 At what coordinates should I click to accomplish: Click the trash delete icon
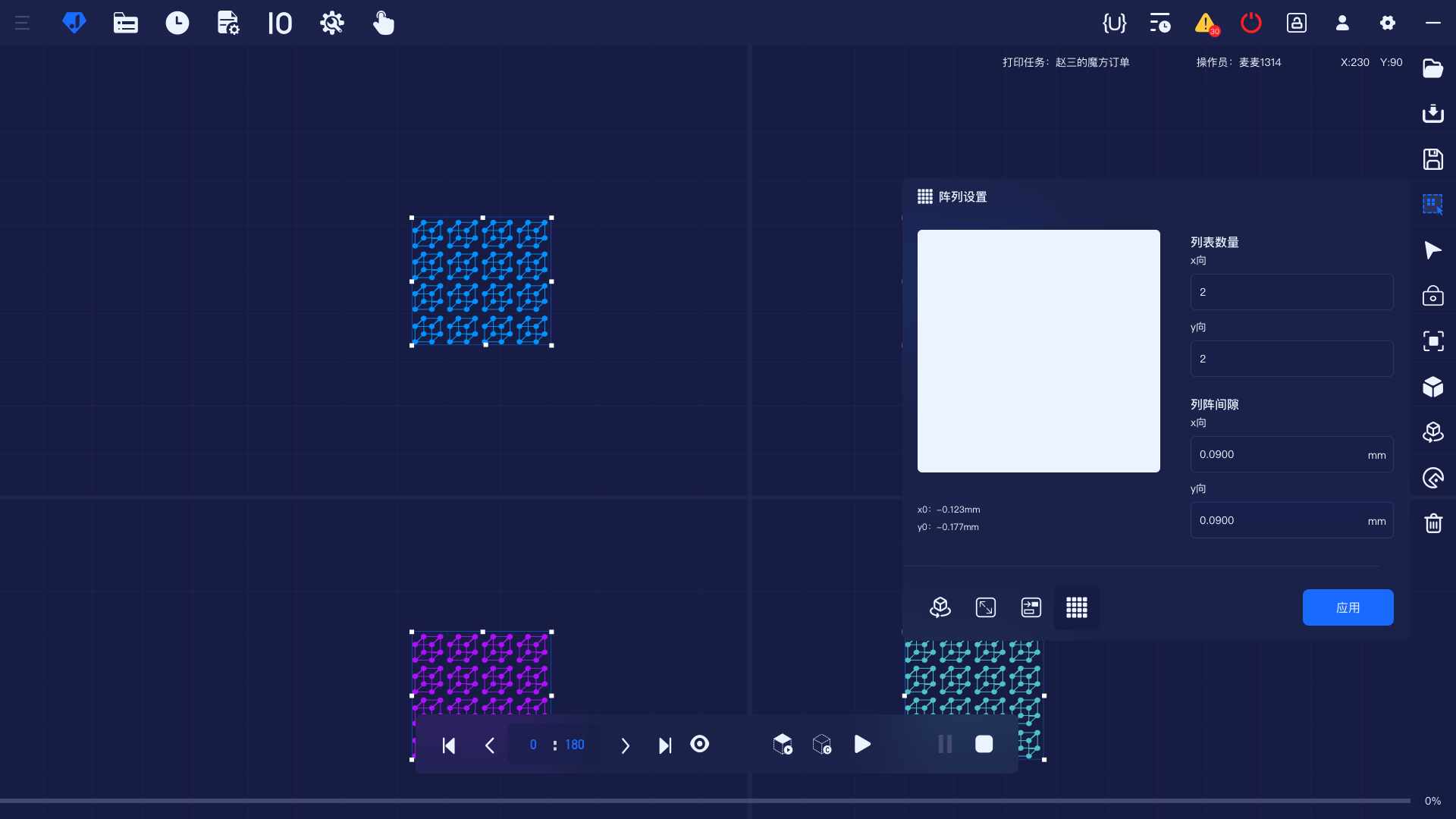pos(1432,523)
